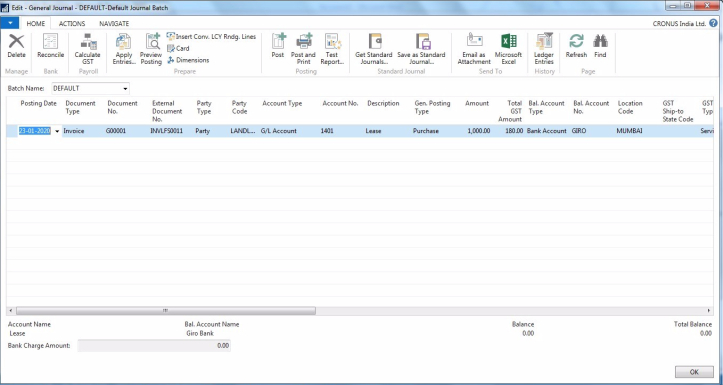Image resolution: width=723 pixels, height=385 pixels.
Task: Open the Posting Date dropdown arrow
Action: (57, 131)
